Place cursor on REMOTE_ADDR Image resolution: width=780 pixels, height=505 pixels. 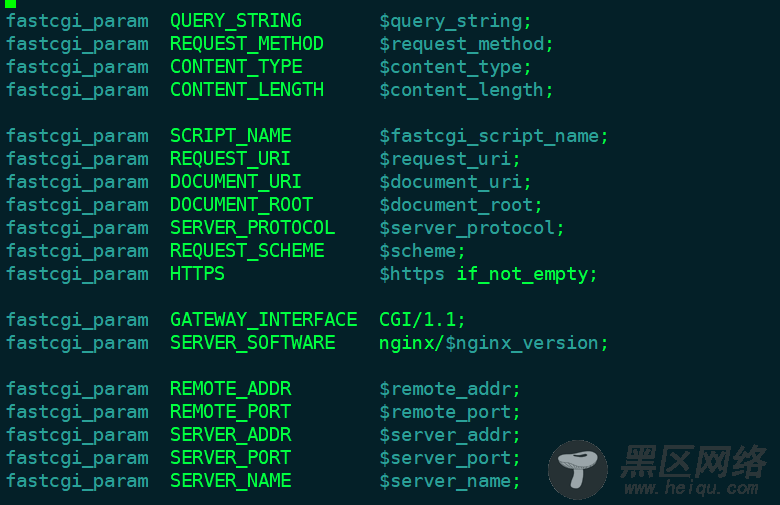(231, 389)
